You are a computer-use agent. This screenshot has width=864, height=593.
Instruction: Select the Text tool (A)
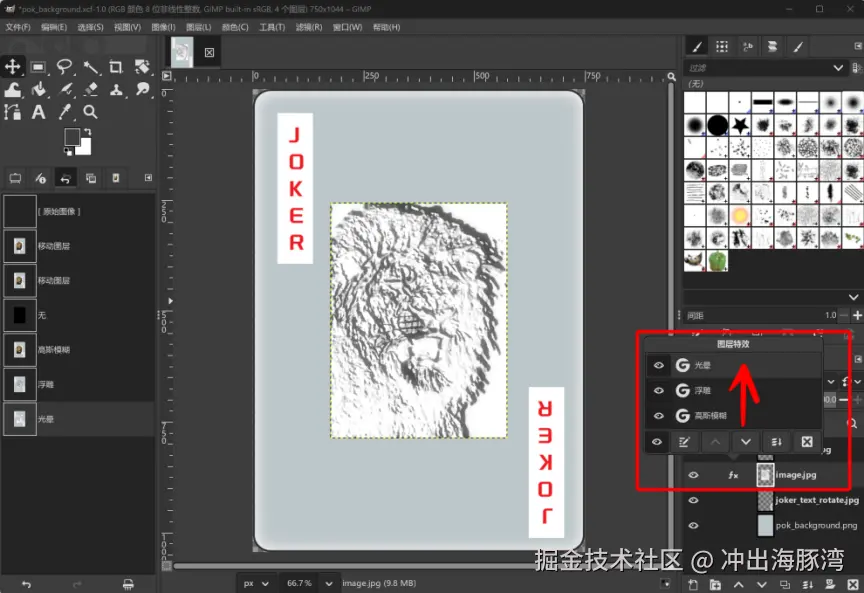click(x=39, y=112)
